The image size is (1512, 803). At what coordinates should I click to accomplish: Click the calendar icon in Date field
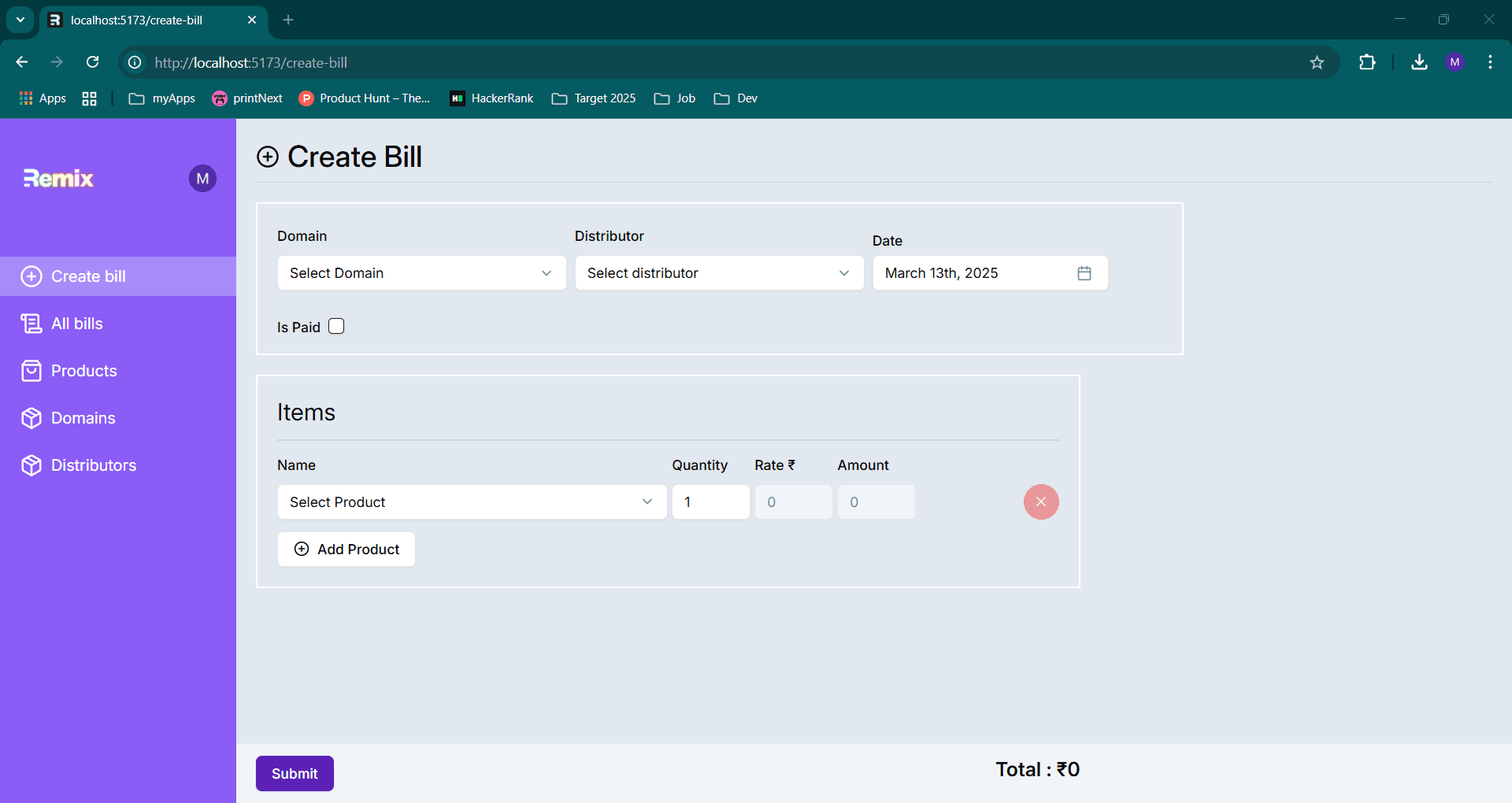pos(1084,273)
